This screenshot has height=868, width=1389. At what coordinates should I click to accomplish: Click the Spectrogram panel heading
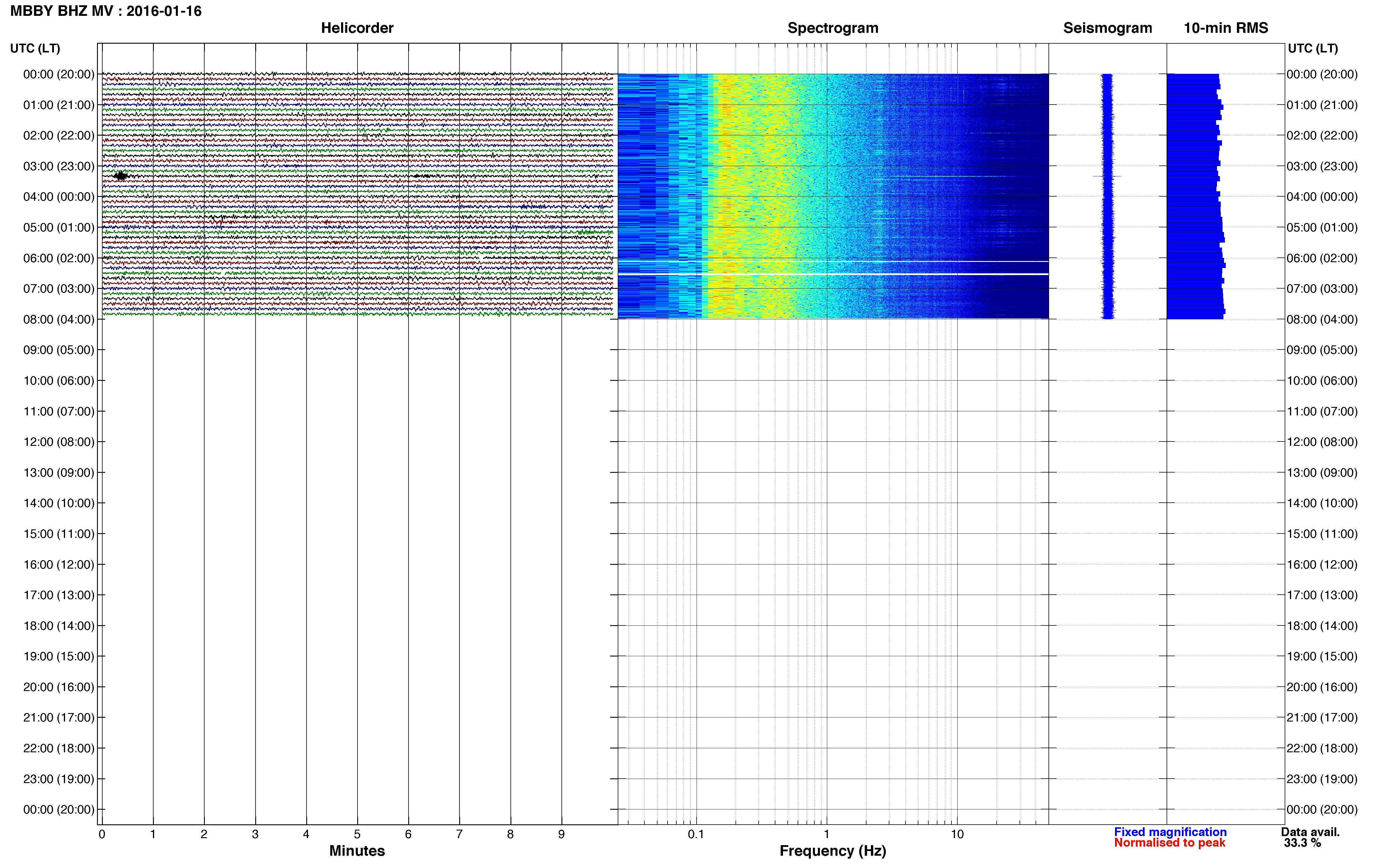coord(833,28)
